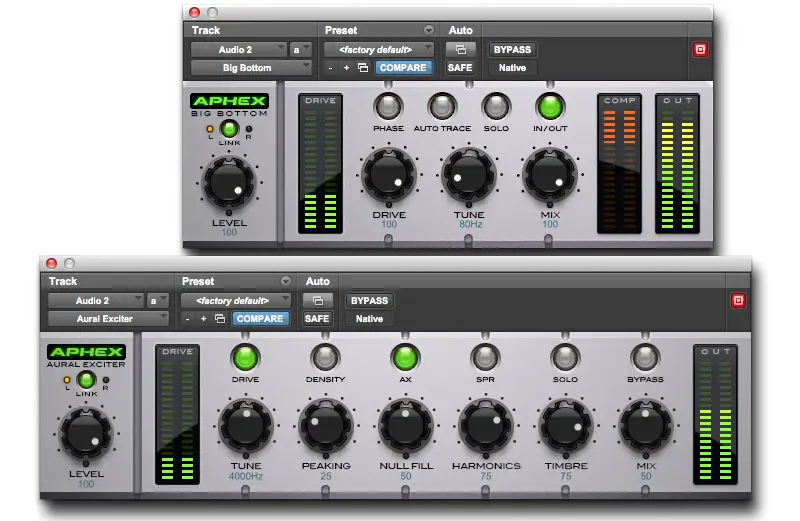800x521 pixels.
Task: Open automation enable icon in Big Bottom
Action: click(460, 49)
